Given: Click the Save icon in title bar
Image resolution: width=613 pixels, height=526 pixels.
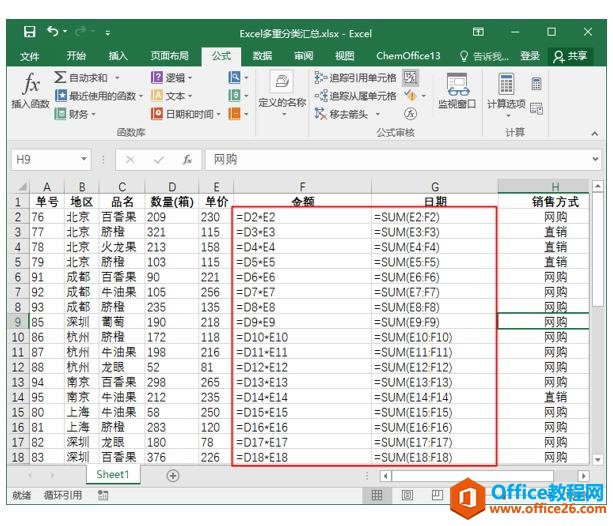Looking at the screenshot, I should [29, 32].
